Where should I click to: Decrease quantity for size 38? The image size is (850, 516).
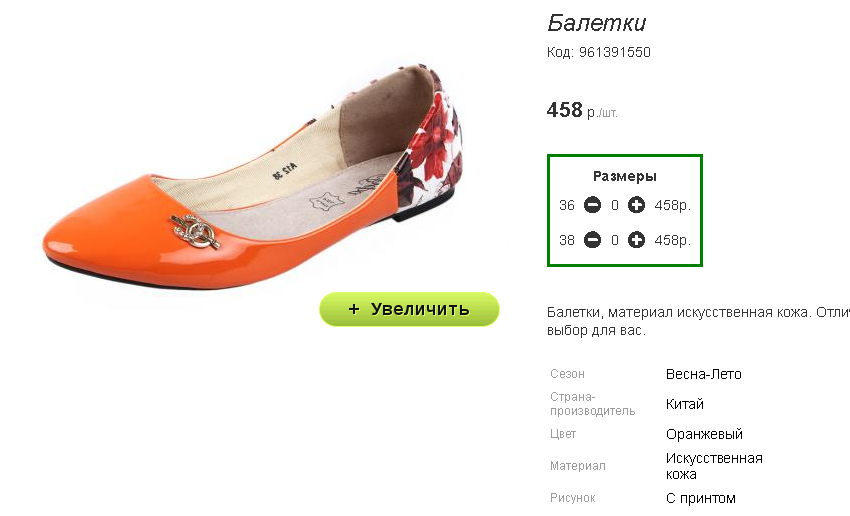[x=593, y=240]
